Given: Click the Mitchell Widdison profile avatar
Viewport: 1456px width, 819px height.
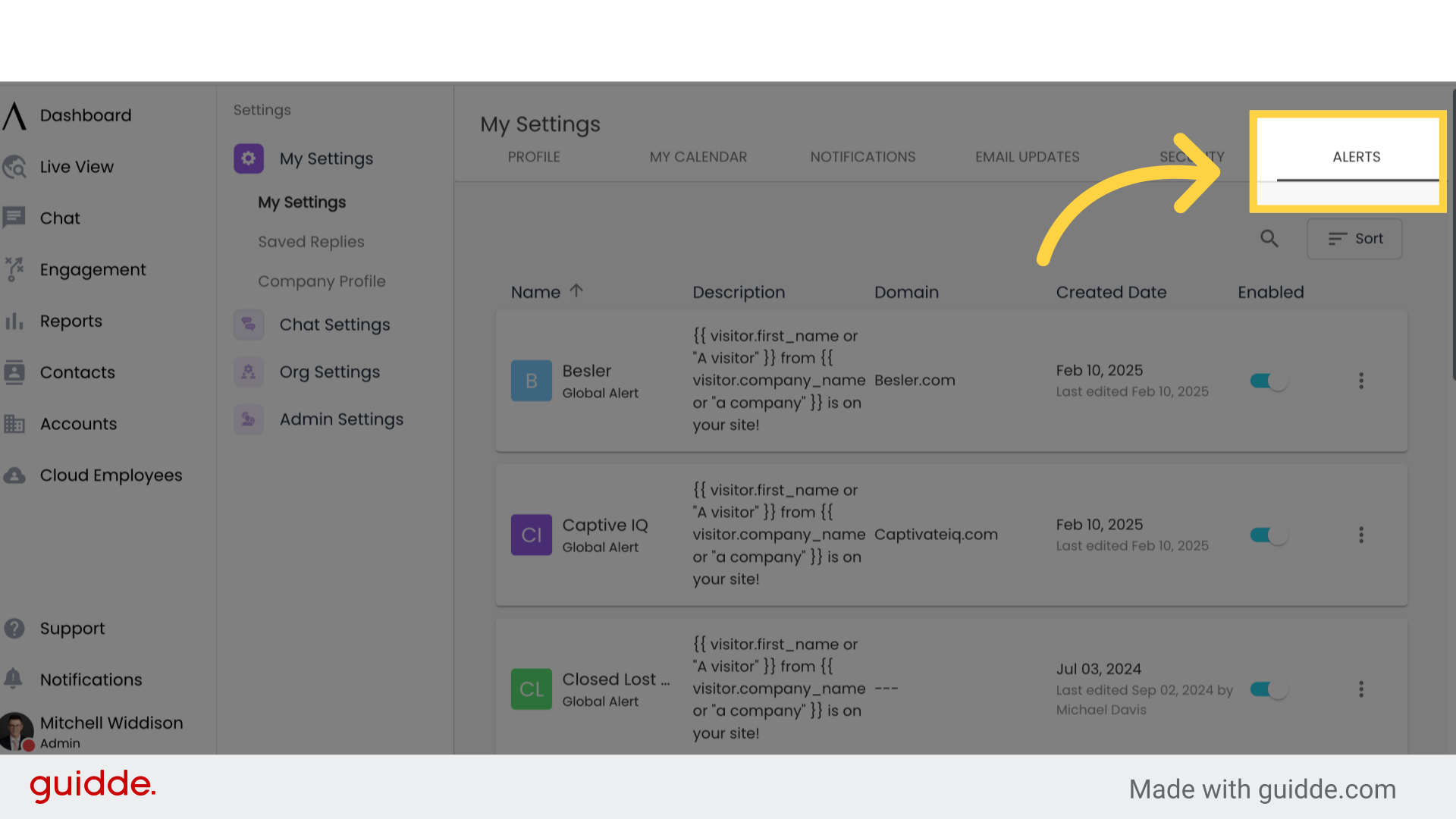Looking at the screenshot, I should 17,732.
